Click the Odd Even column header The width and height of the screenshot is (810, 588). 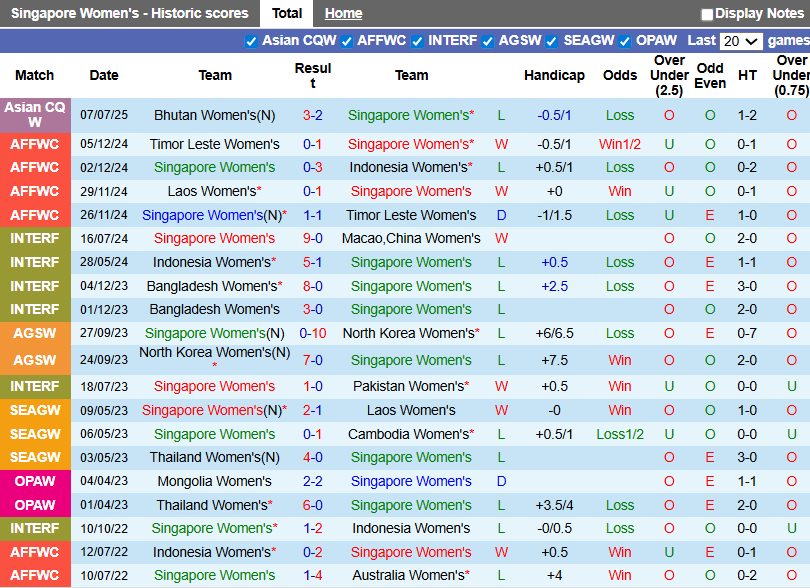[x=710, y=75]
